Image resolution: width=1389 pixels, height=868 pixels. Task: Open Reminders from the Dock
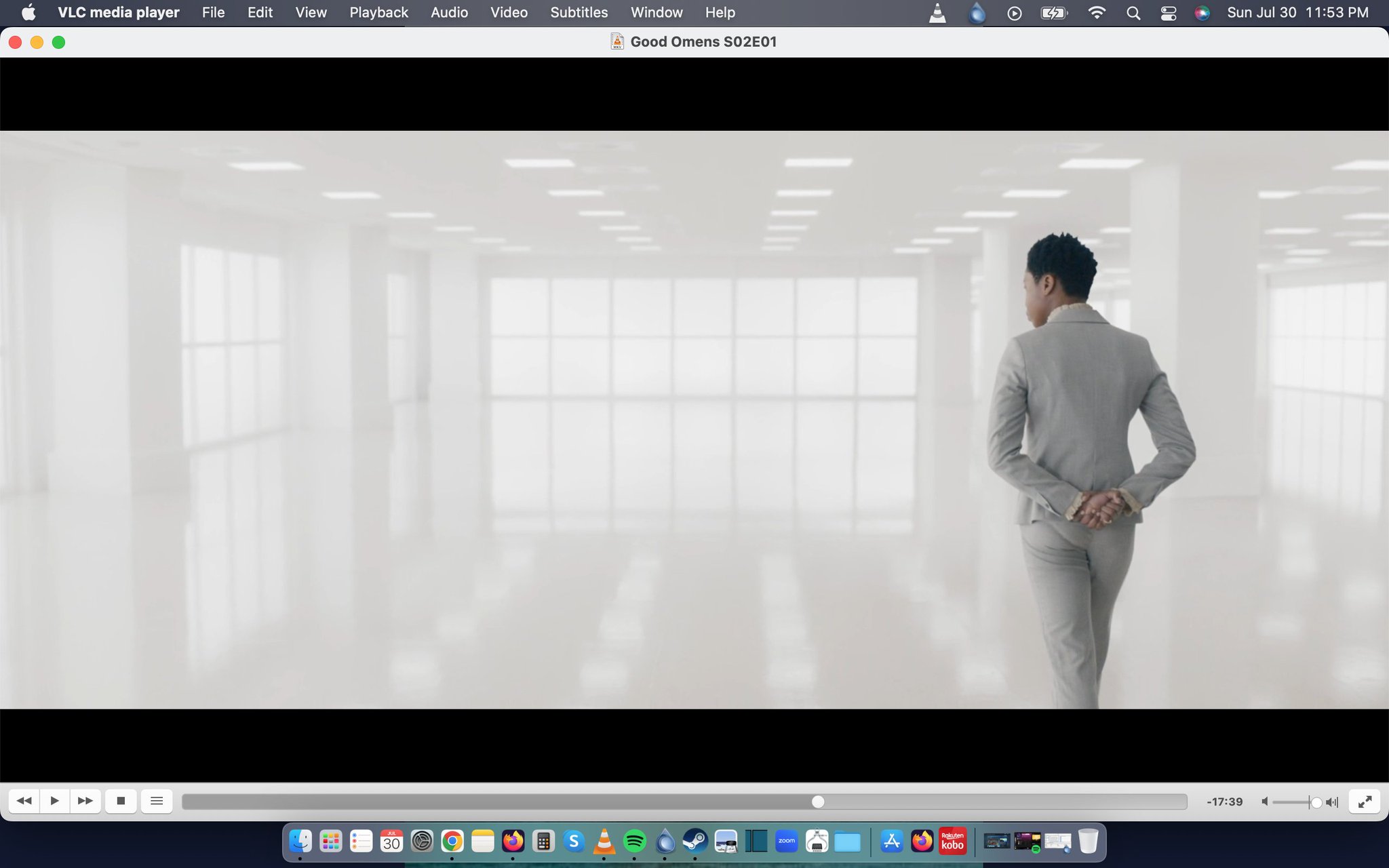[361, 842]
